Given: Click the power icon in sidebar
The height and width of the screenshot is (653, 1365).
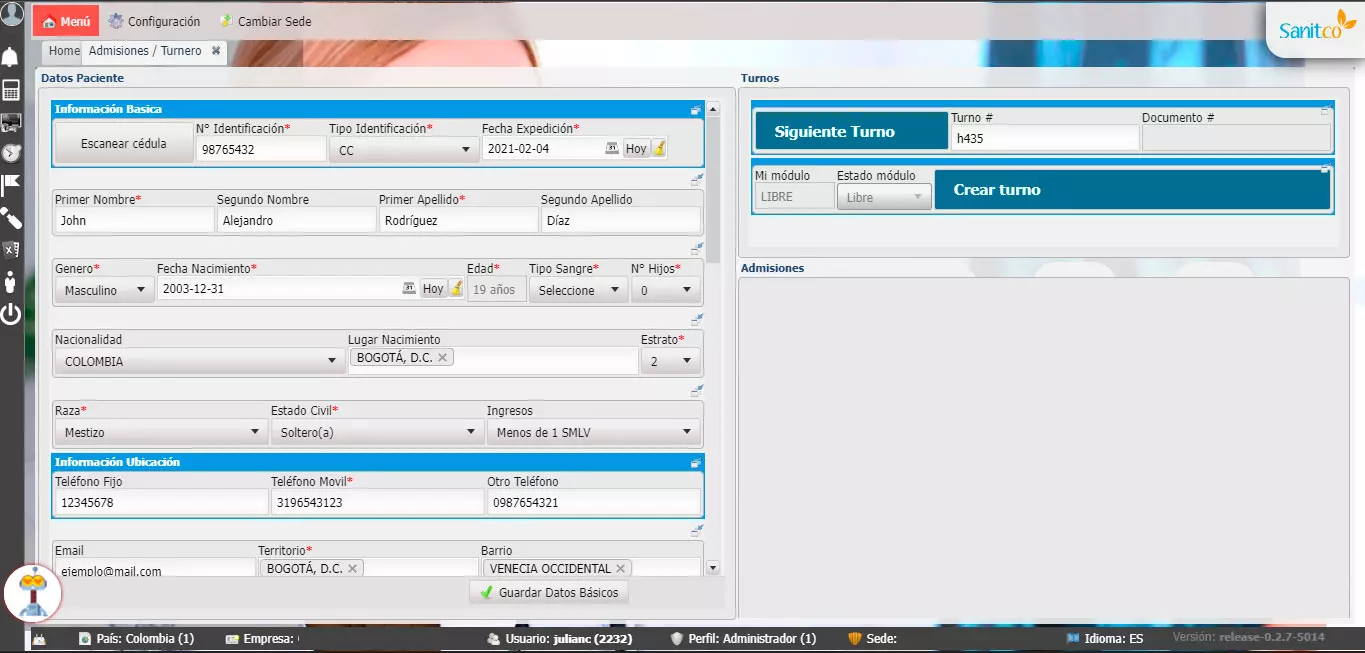Looking at the screenshot, I should click(11, 315).
